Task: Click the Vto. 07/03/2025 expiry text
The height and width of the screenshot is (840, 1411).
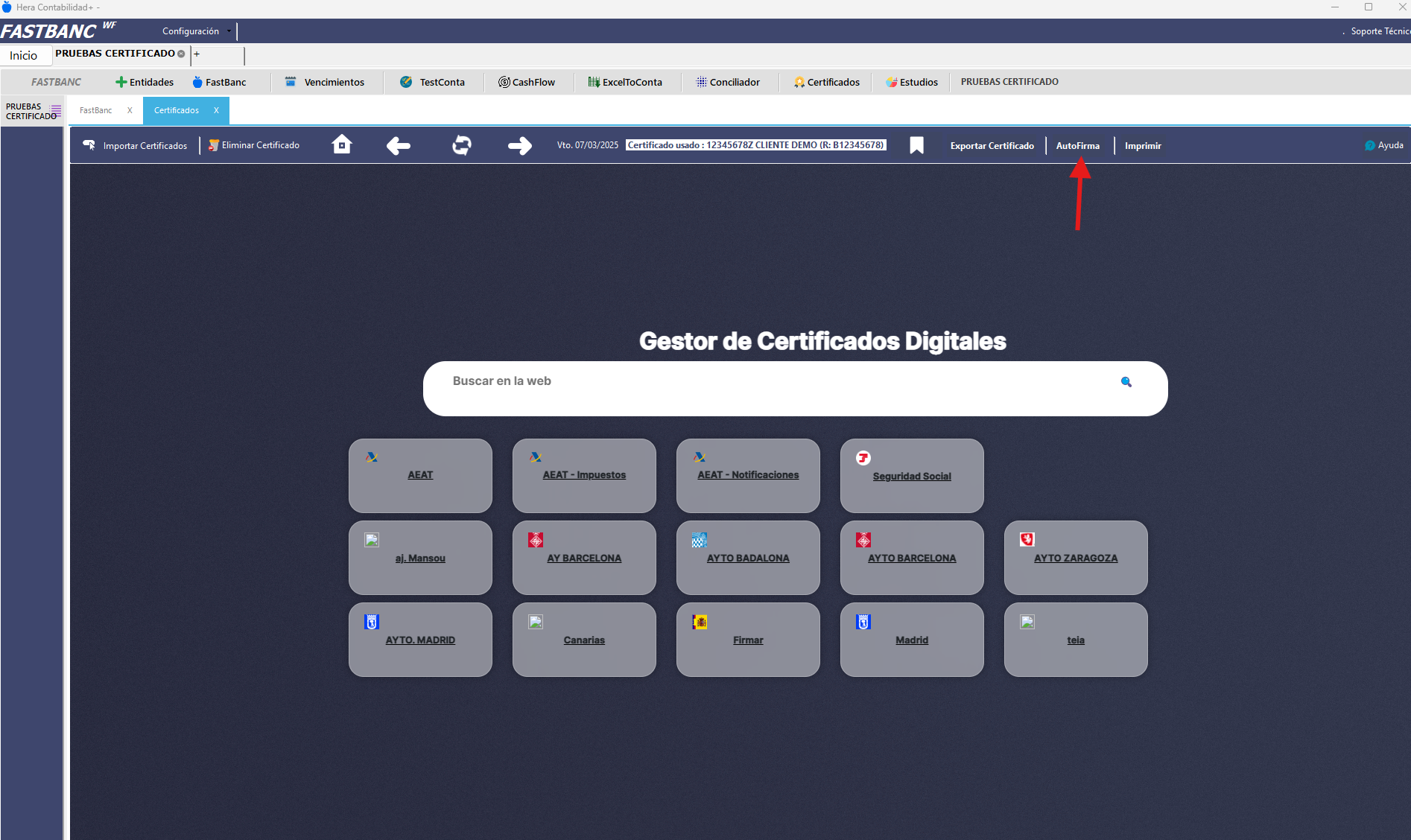Action: pos(588,145)
